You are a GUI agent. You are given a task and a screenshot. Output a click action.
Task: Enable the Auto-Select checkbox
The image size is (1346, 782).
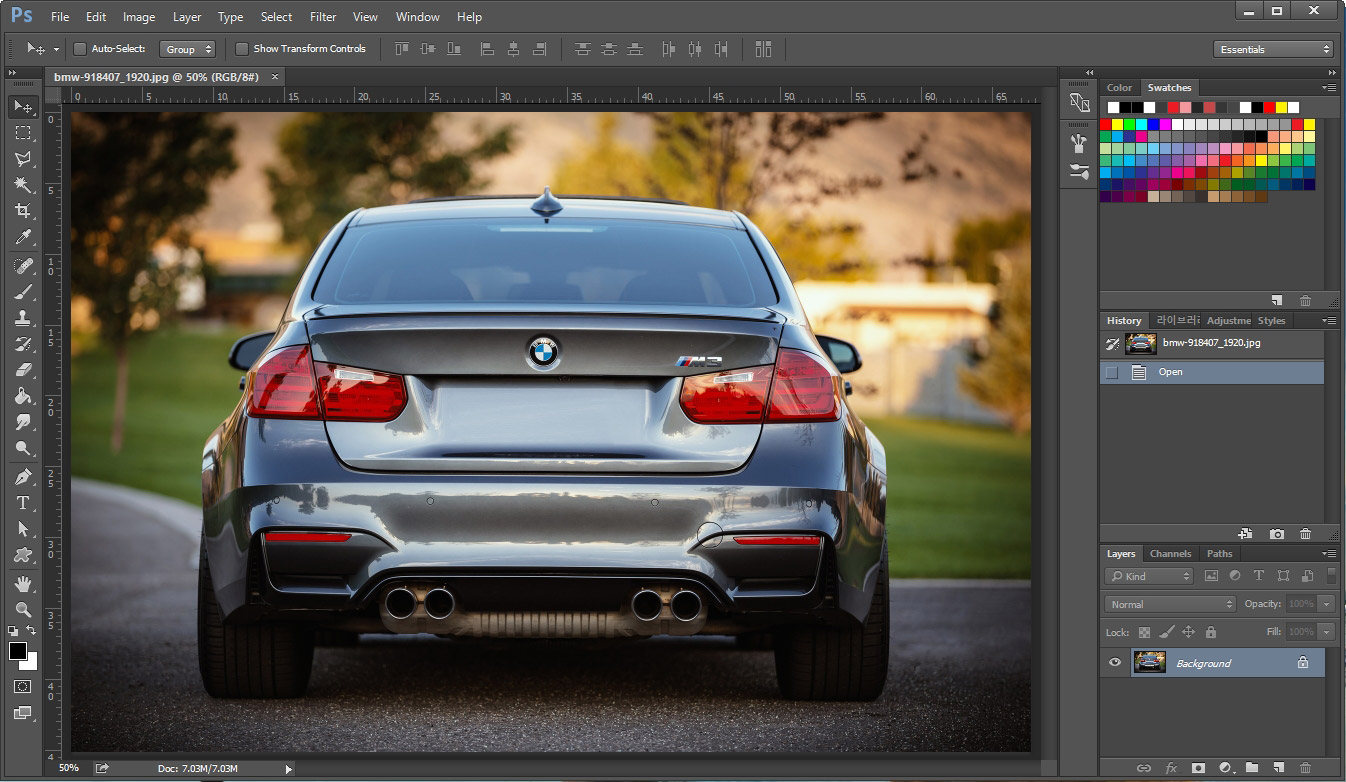(x=80, y=48)
